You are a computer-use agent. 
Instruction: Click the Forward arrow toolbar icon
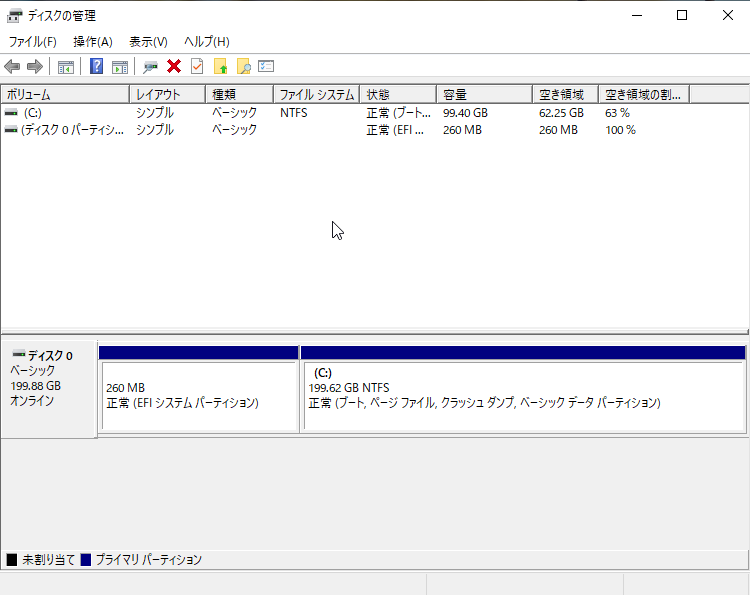point(34,66)
